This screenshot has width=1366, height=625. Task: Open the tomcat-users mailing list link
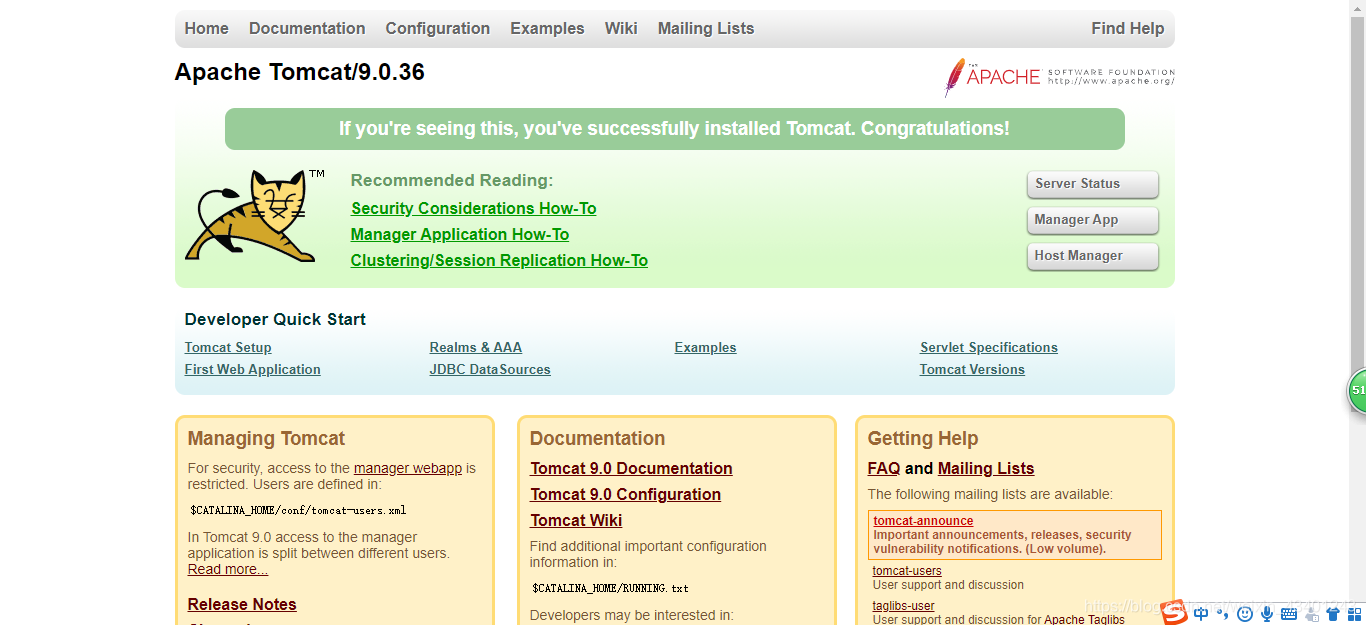pos(907,571)
